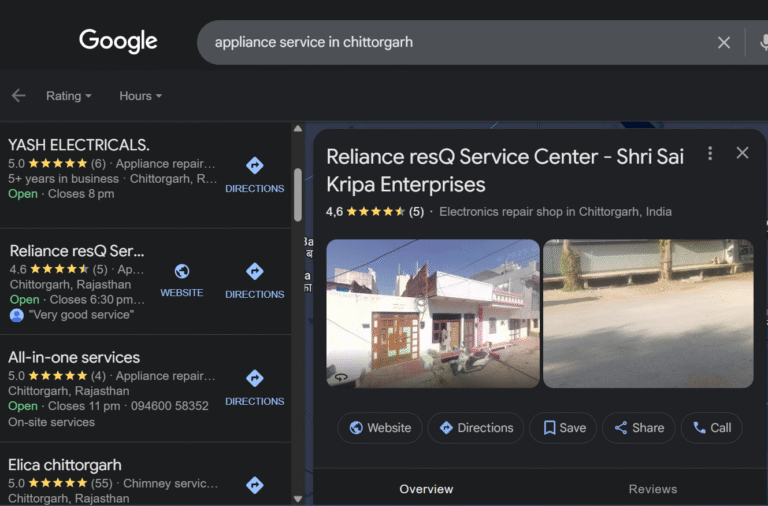Select the Overview tab
This screenshot has width=768, height=506.
426,489
